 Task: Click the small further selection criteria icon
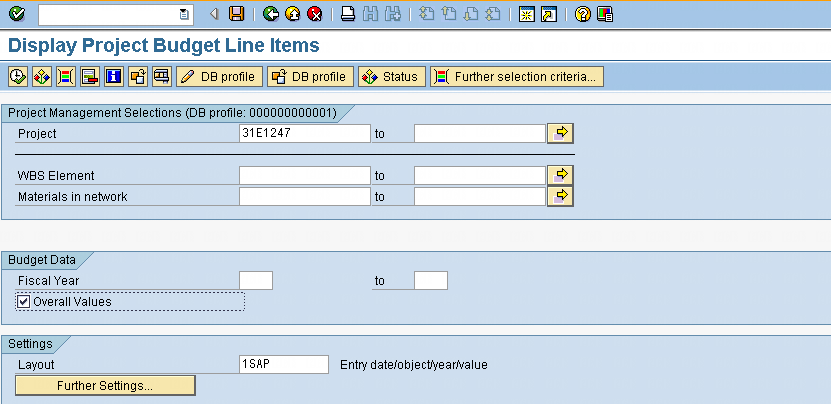click(66, 77)
